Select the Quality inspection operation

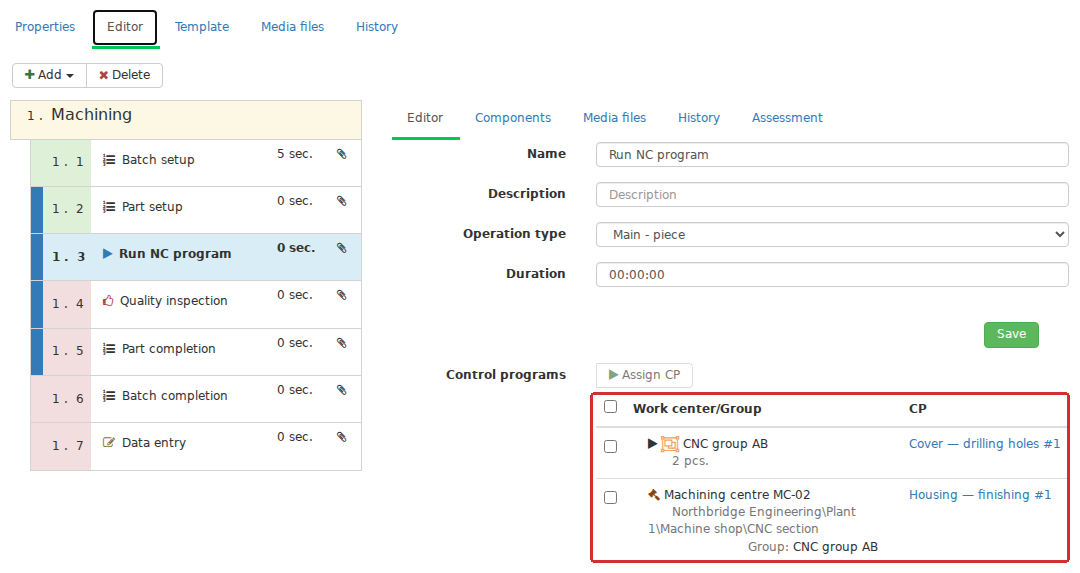pos(196,304)
